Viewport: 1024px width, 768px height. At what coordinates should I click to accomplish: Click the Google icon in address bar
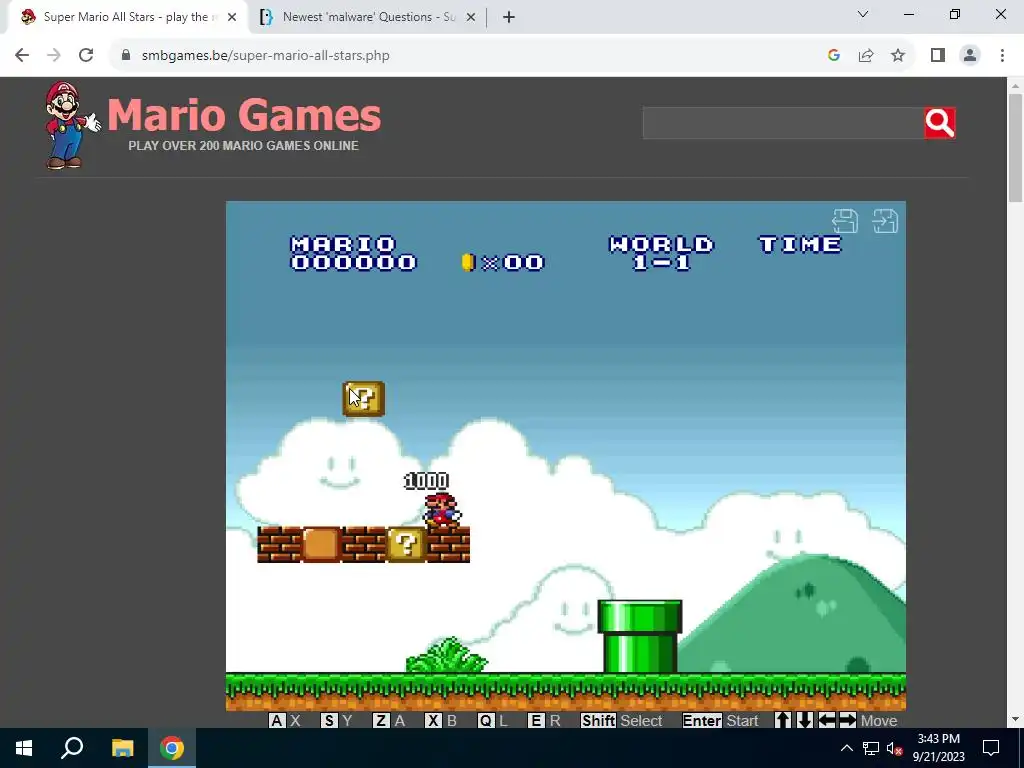tap(833, 56)
